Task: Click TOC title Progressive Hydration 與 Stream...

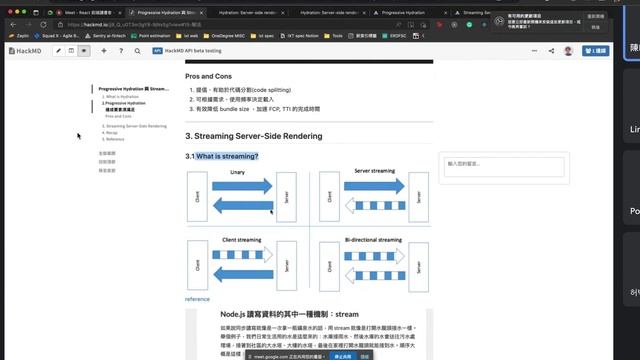Action: tap(133, 89)
